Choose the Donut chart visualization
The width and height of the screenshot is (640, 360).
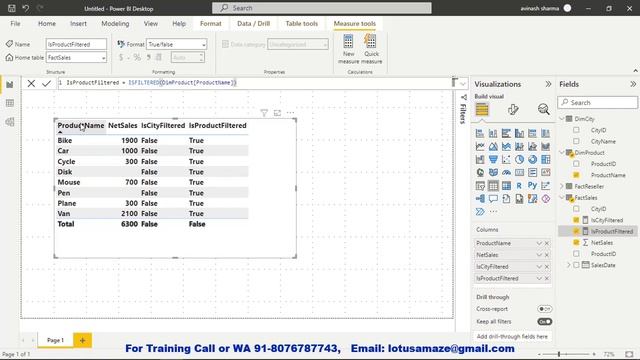pyautogui.click(x=532, y=159)
